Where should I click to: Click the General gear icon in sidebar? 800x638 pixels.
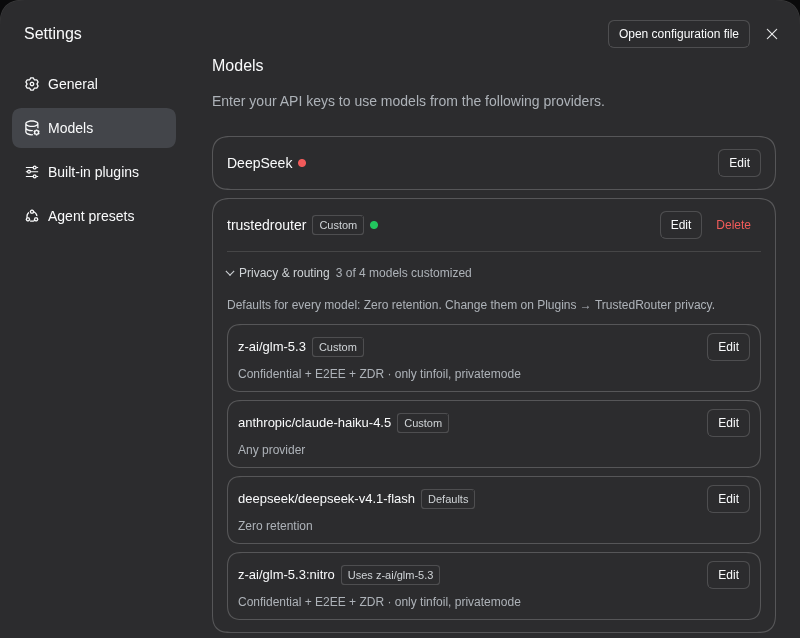click(32, 84)
